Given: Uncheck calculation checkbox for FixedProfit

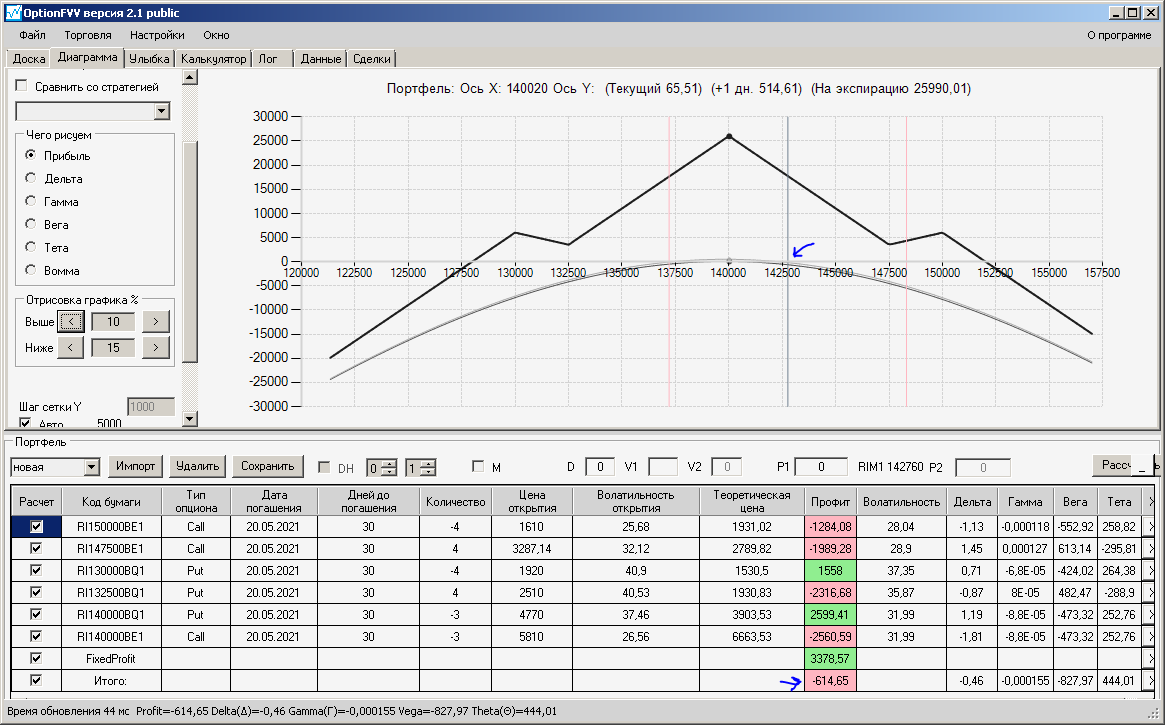Looking at the screenshot, I should 36,658.
